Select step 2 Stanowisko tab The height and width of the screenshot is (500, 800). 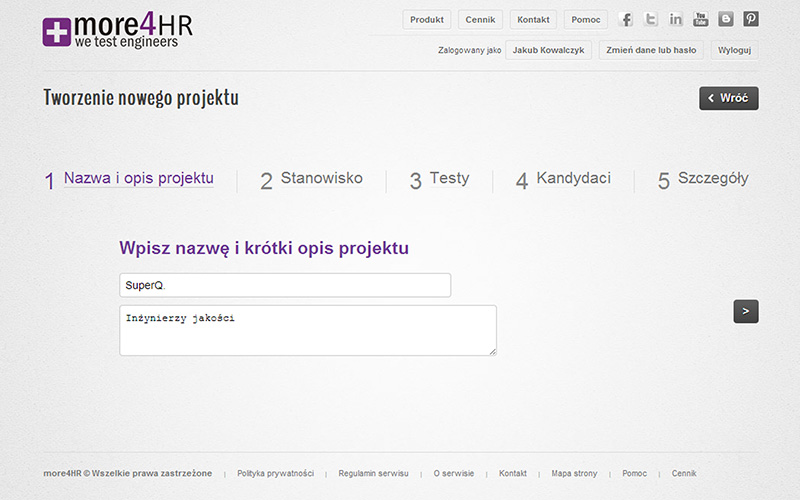pyautogui.click(x=311, y=180)
